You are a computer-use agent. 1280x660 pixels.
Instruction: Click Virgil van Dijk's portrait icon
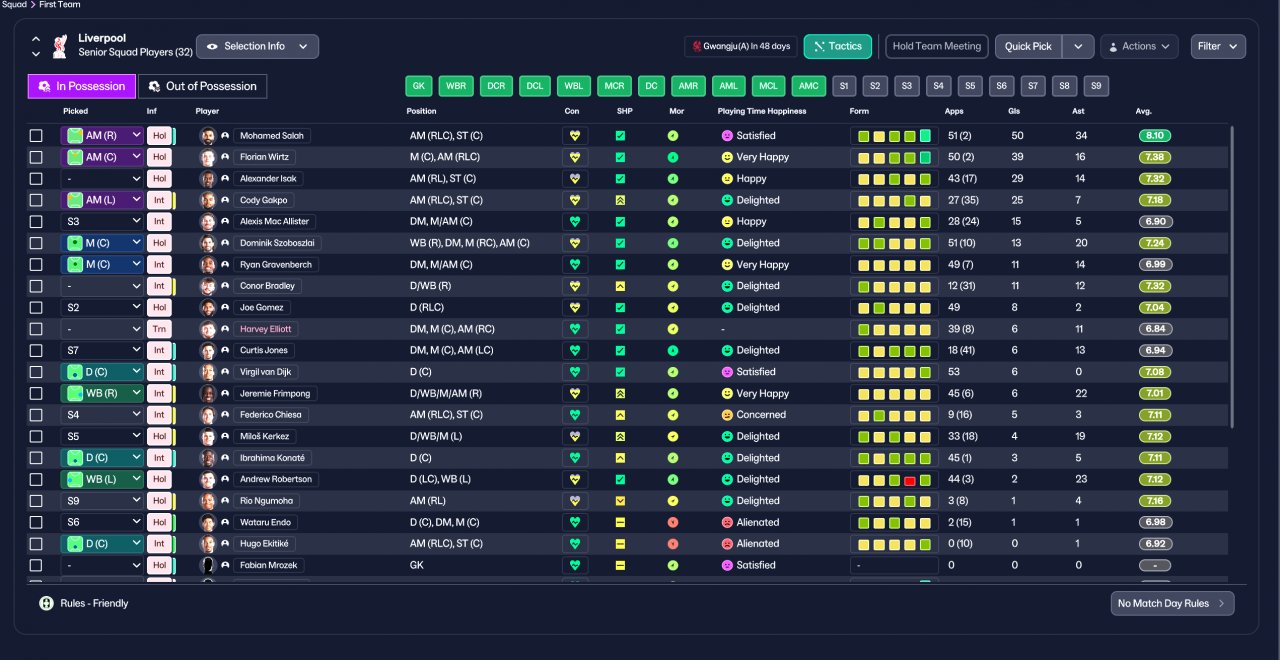click(x=208, y=372)
